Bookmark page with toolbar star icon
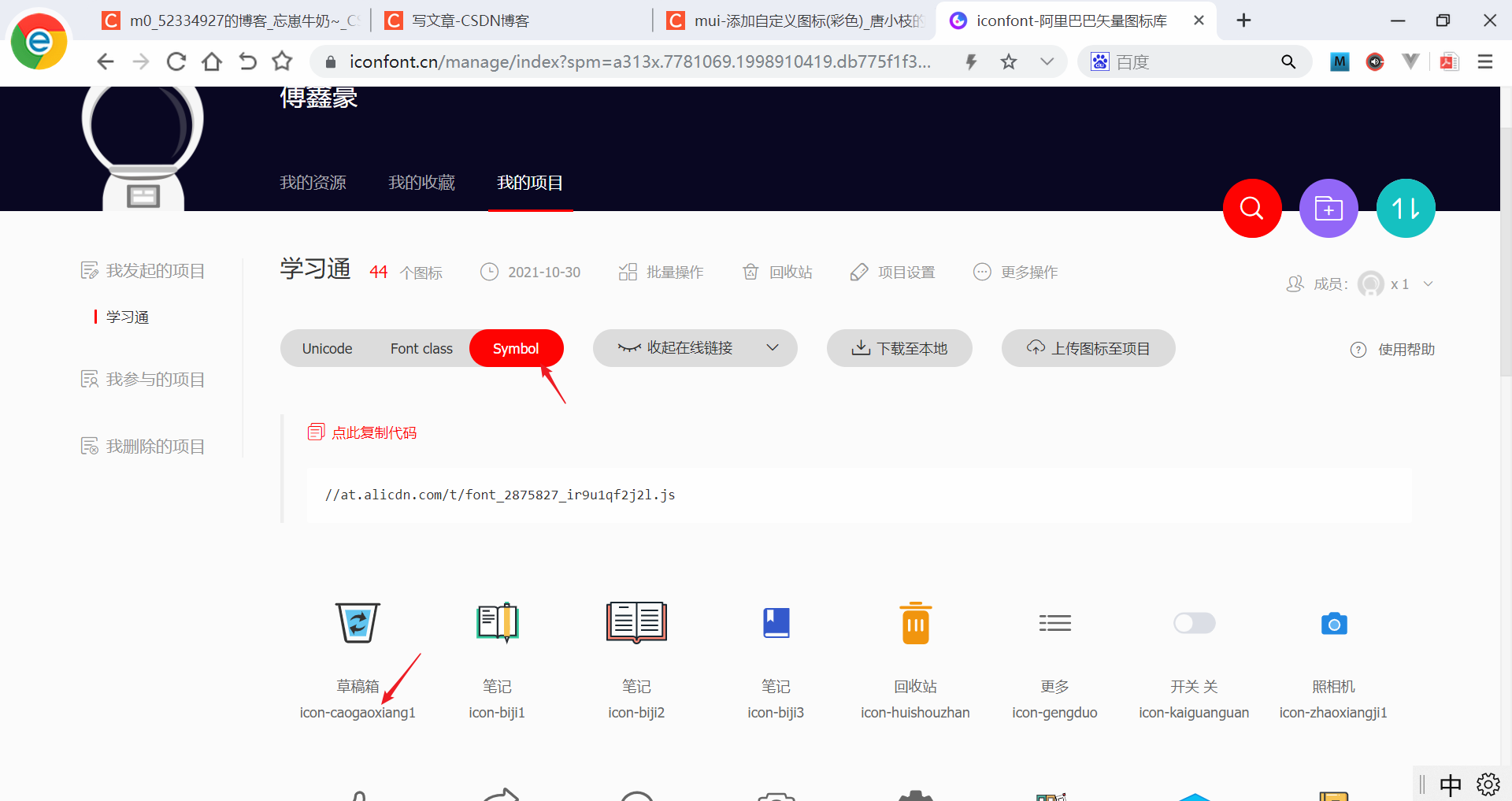The image size is (1512, 801). [x=282, y=61]
